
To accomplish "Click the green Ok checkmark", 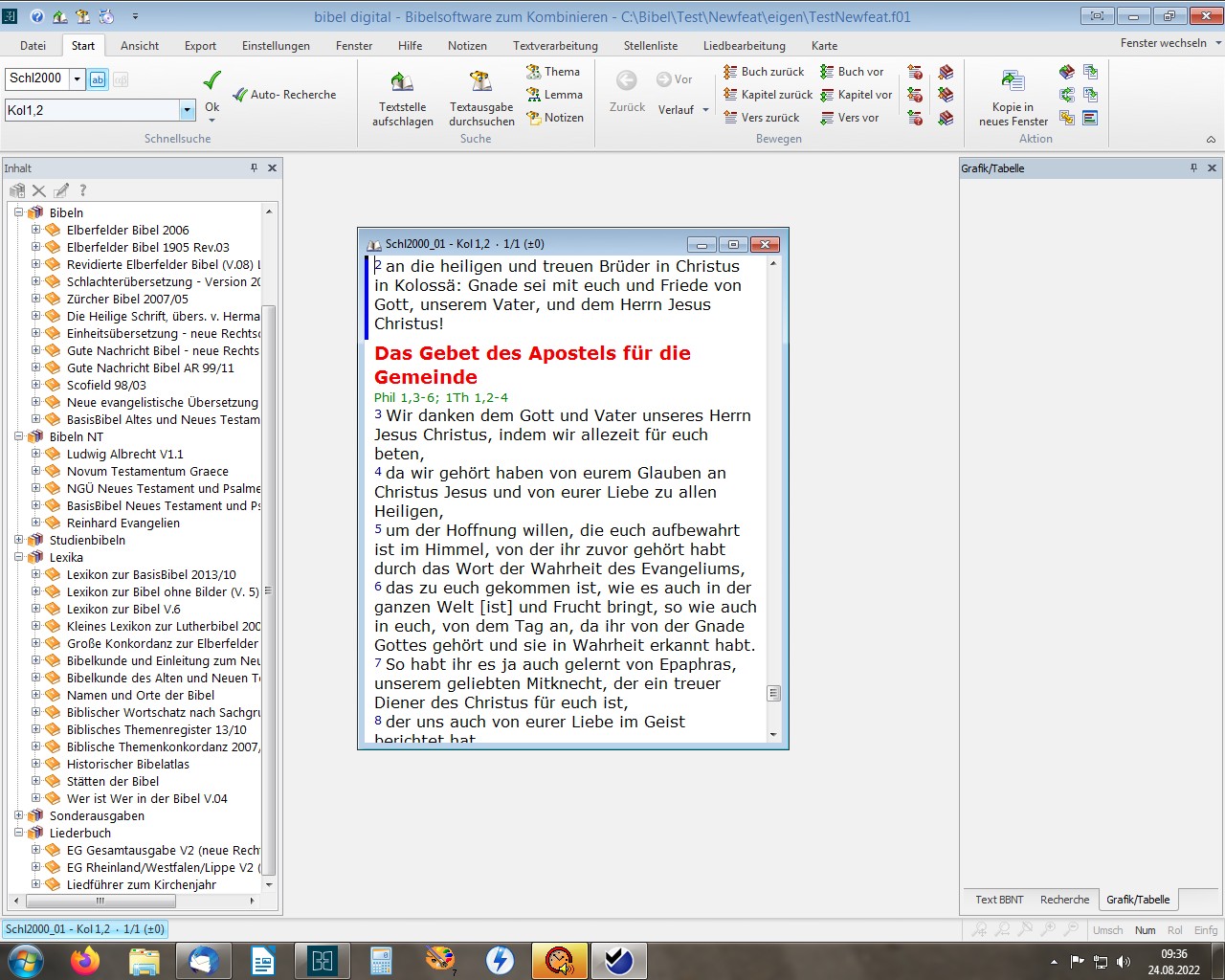I will pyautogui.click(x=212, y=80).
